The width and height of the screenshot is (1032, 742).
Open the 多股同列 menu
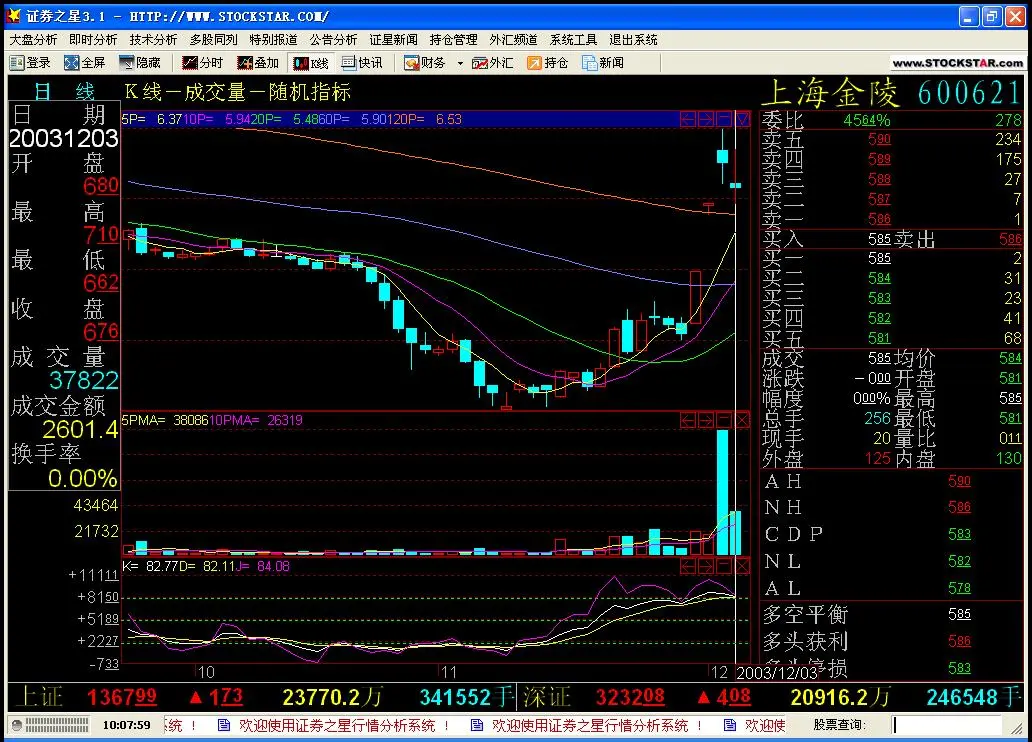(213, 40)
